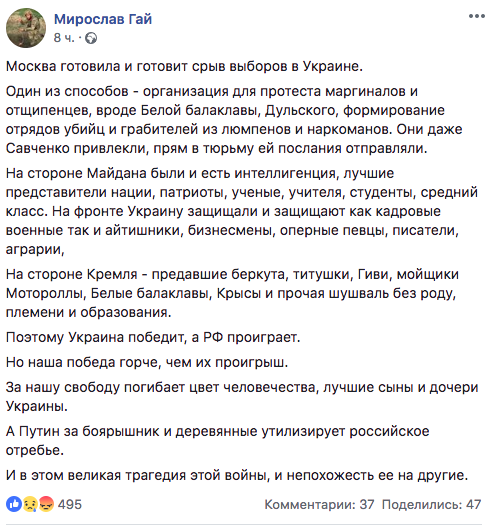Click the paragraph starting "Москва готовила и готовит"

184,66
